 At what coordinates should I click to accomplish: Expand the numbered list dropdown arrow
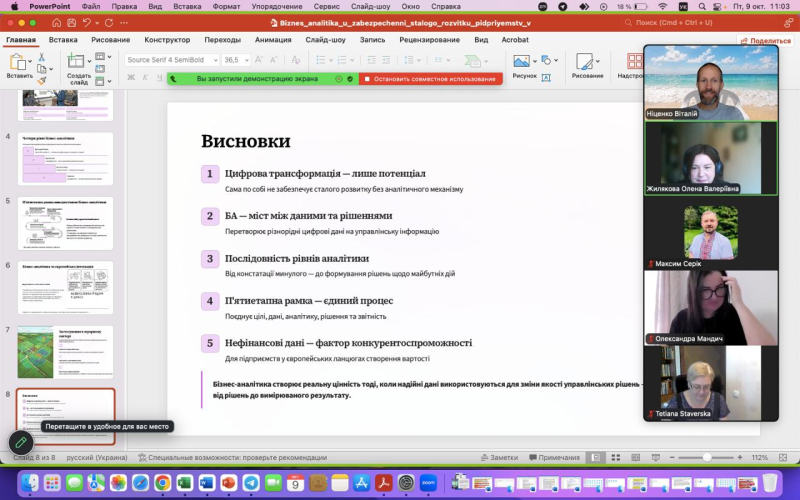[352, 60]
